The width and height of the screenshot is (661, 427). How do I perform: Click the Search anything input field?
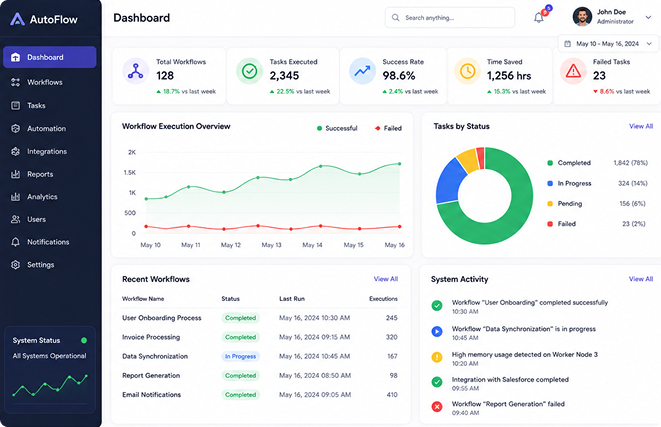click(x=450, y=18)
